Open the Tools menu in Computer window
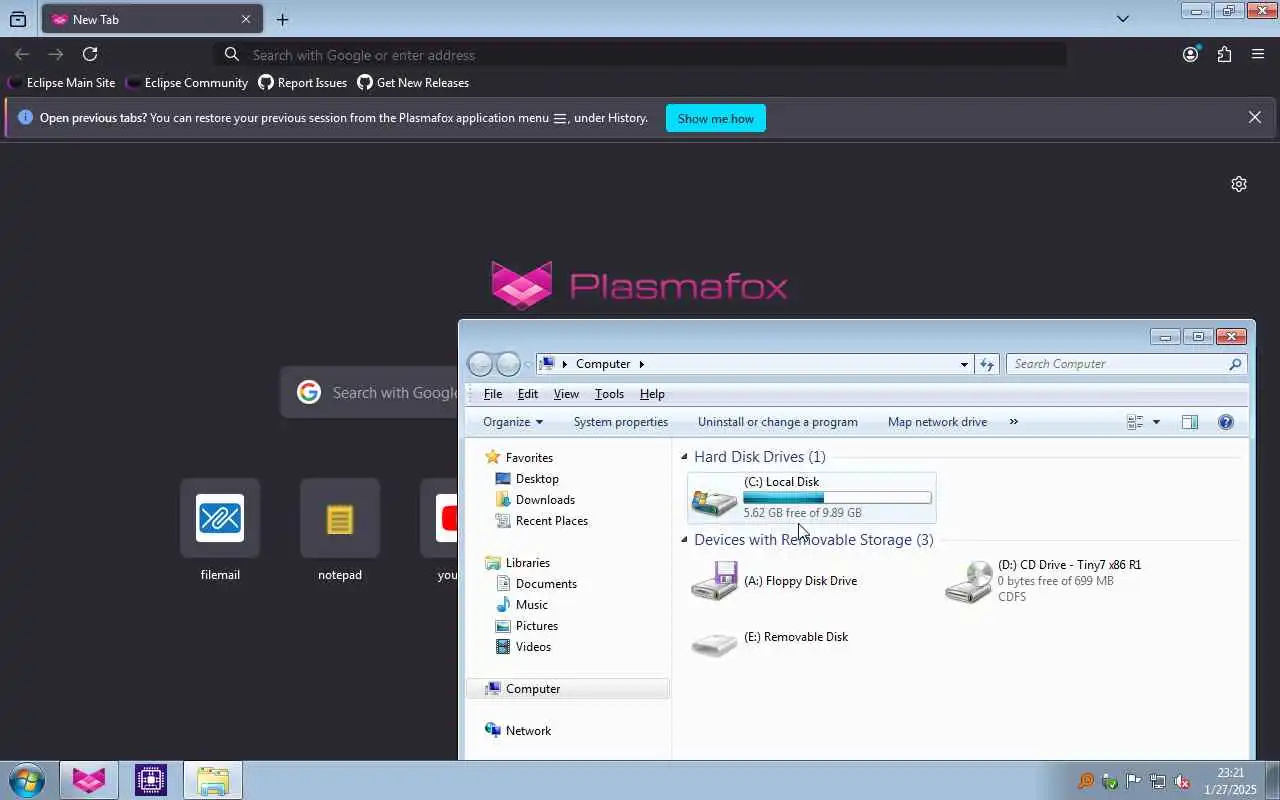The width and height of the screenshot is (1280, 800). coord(609,394)
